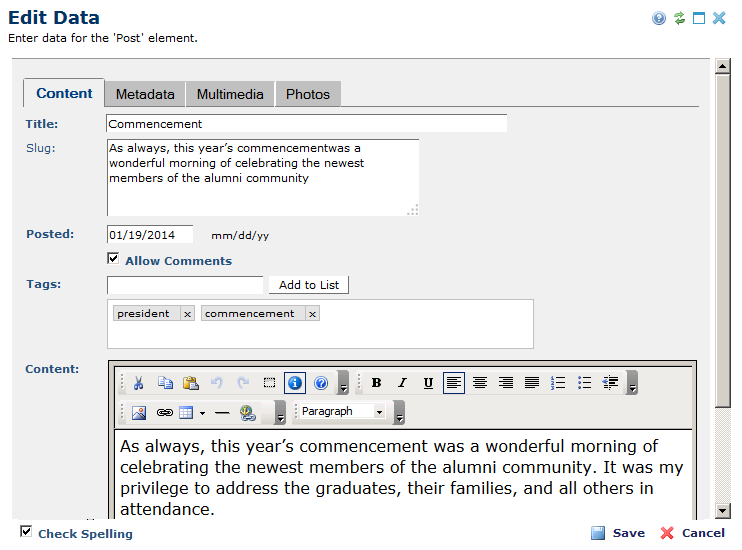Open dialog help icon at top right

[659, 18]
